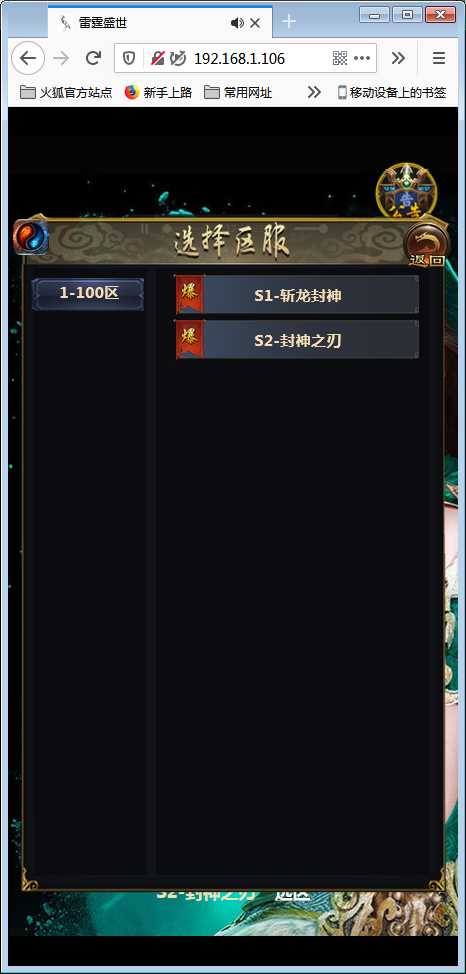466x974 pixels.
Task: Click the 爆 hot badge on S1 server
Action: coord(190,294)
